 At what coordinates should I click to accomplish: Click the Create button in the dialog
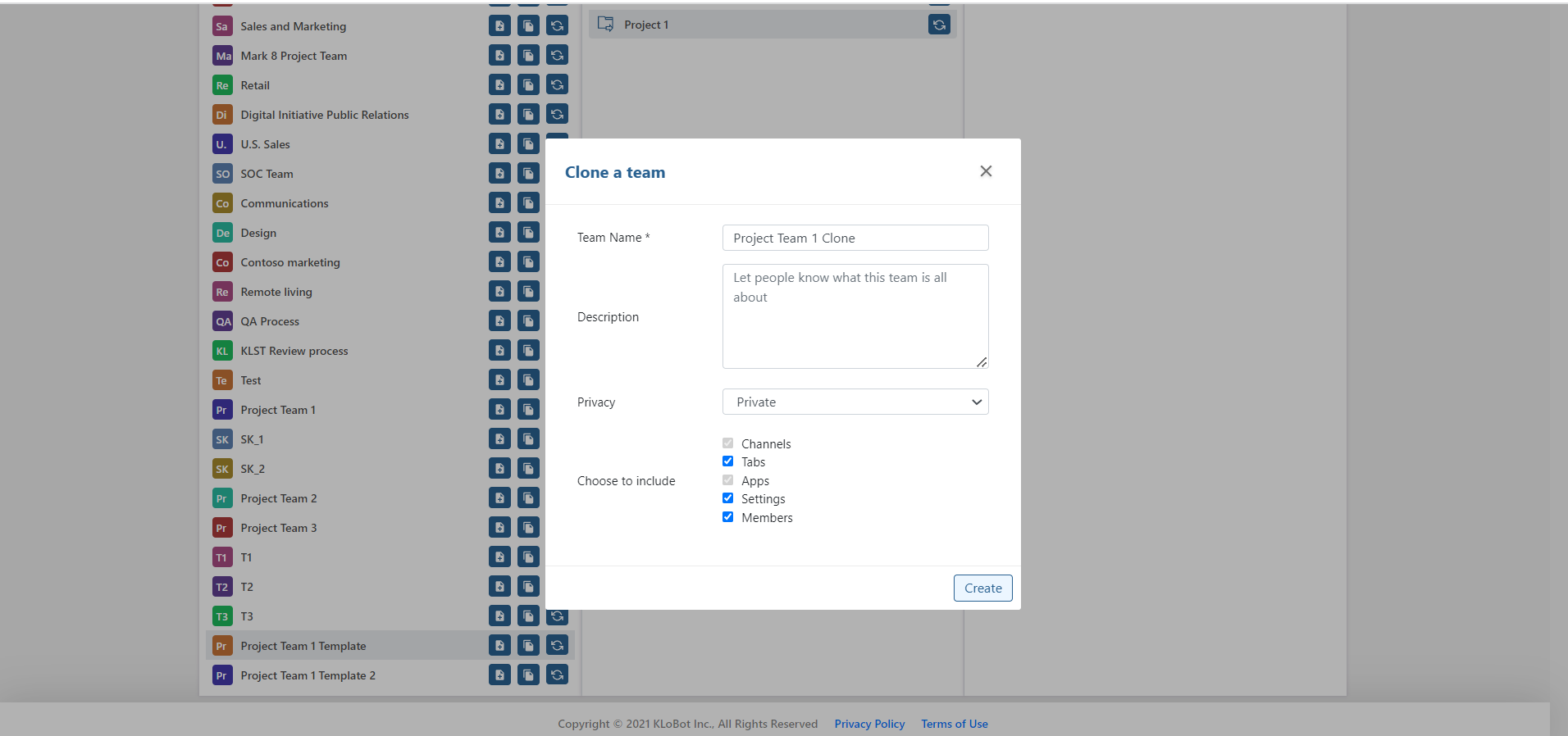(x=982, y=588)
